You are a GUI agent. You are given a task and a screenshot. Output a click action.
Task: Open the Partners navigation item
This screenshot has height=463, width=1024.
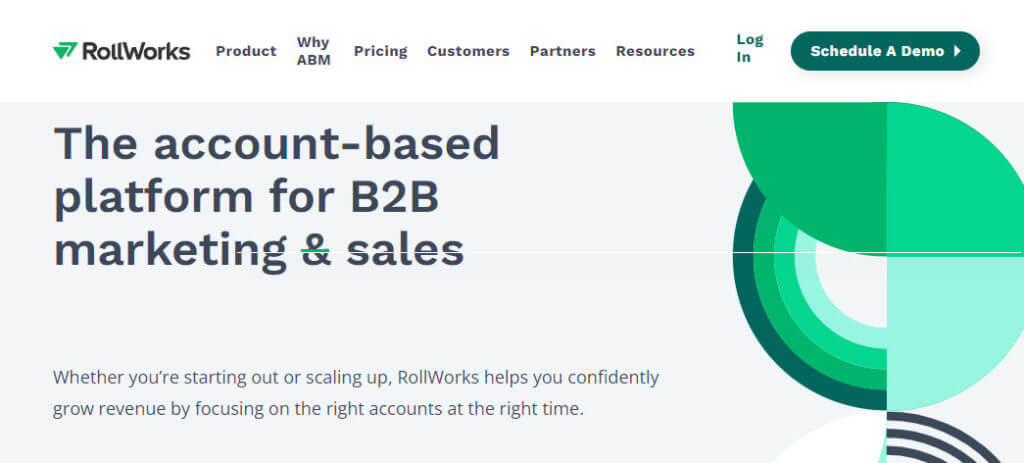[562, 51]
